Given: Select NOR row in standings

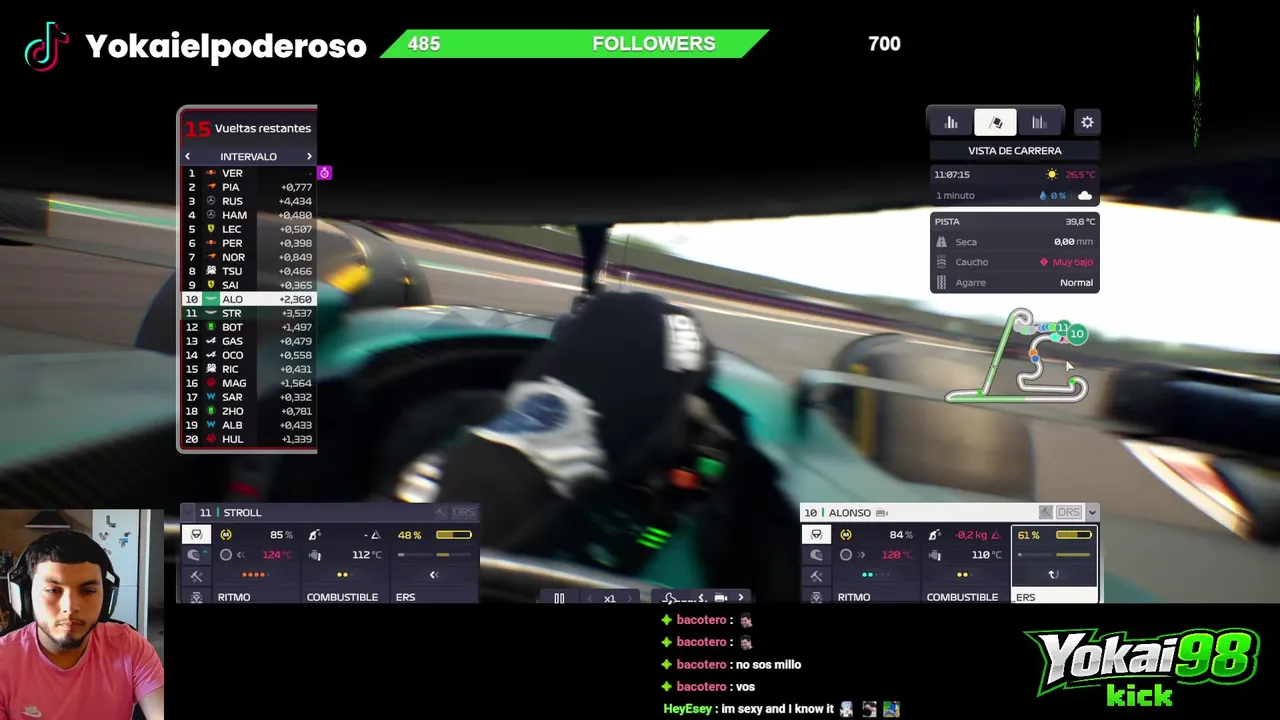Looking at the screenshot, I should click(x=247, y=257).
